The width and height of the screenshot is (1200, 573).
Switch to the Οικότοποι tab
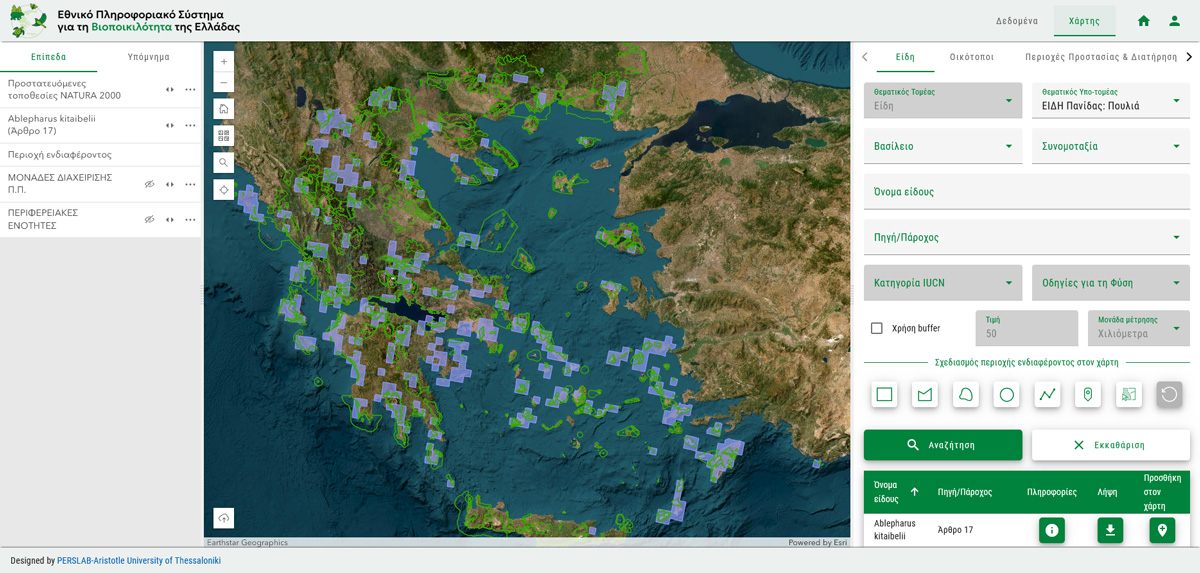pos(971,57)
